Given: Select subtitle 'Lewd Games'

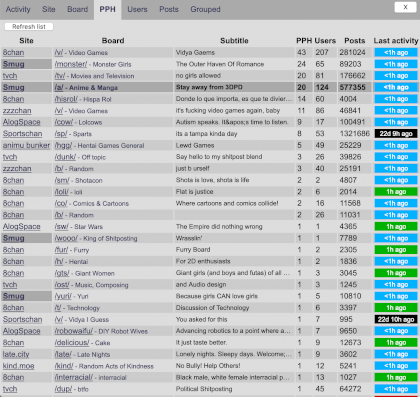Looking at the screenshot, I should point(195,145).
